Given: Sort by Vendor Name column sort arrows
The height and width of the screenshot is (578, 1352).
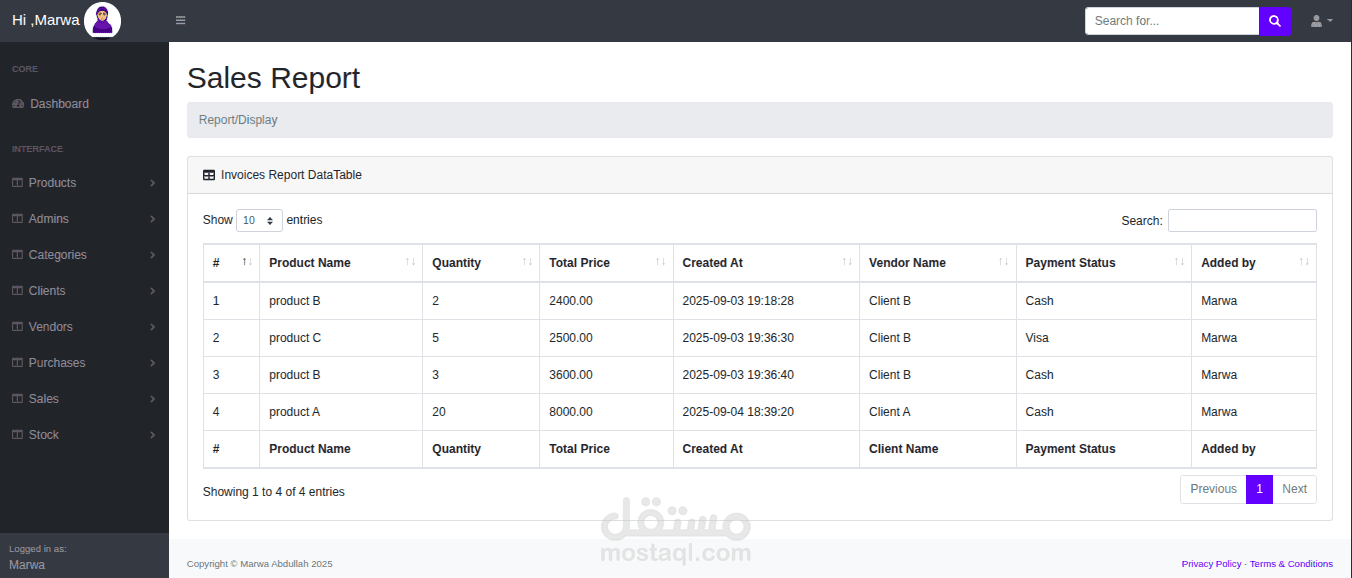Looking at the screenshot, I should (1004, 262).
